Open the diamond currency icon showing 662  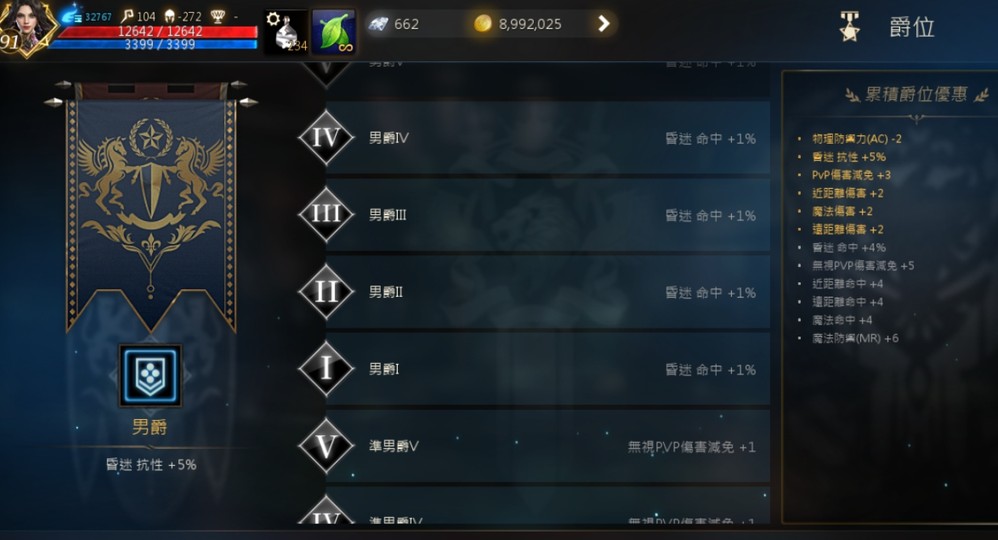[379, 24]
